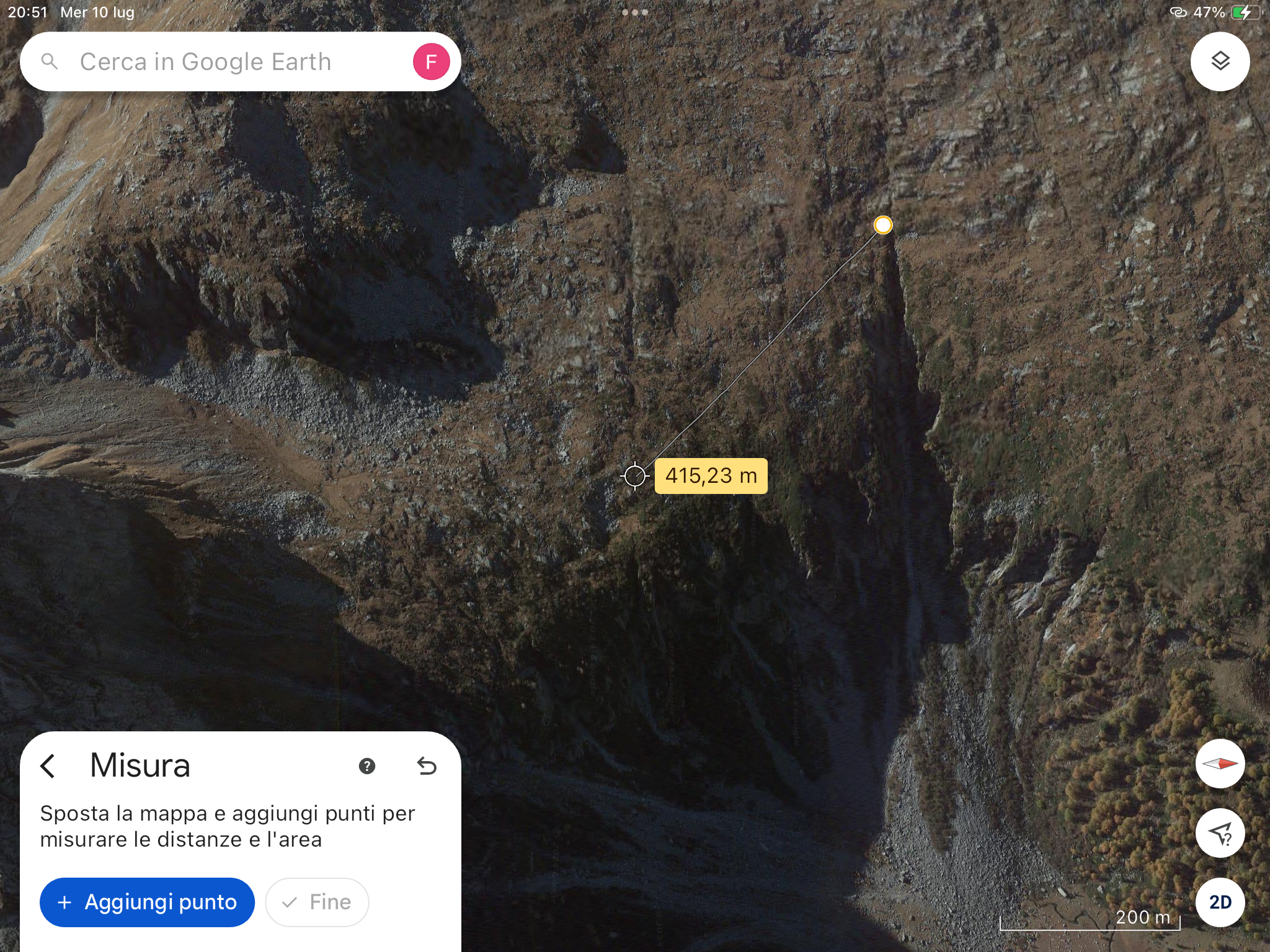Tap the magnifier search icon

(x=50, y=61)
